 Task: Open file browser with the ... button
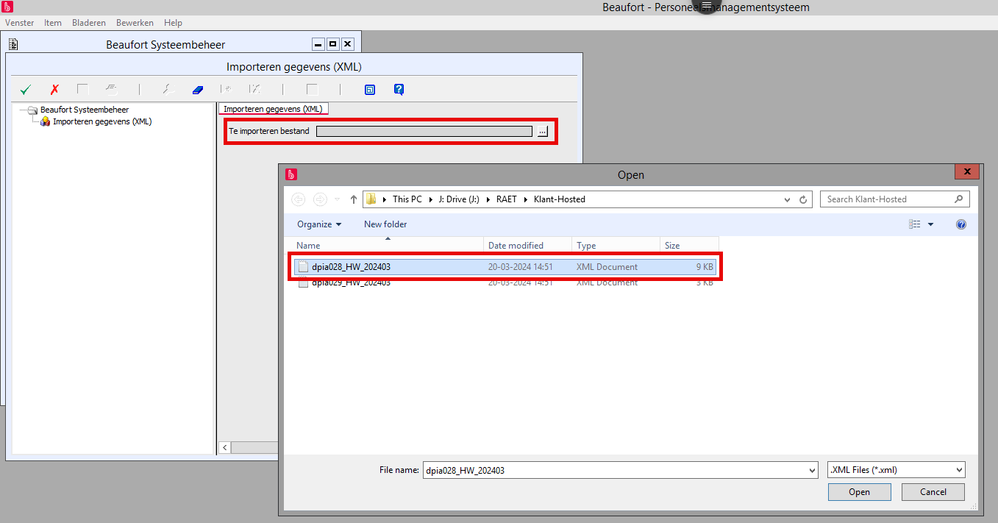coord(542,131)
